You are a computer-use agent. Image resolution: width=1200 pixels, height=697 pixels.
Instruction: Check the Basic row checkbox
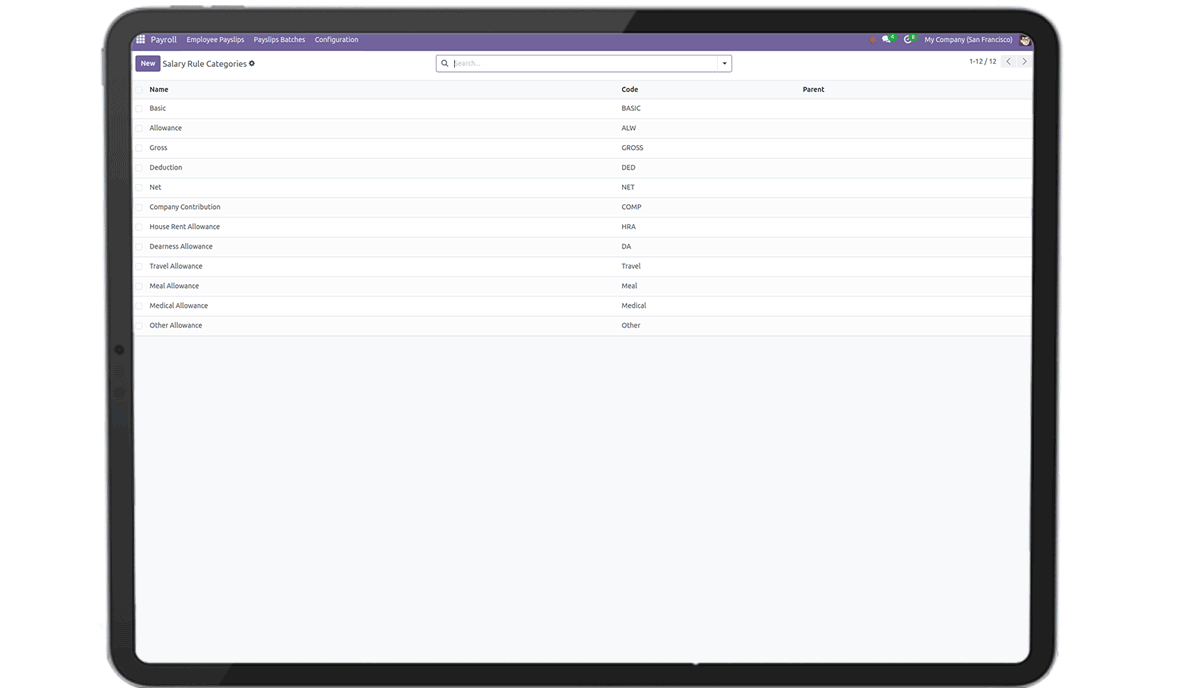click(140, 108)
